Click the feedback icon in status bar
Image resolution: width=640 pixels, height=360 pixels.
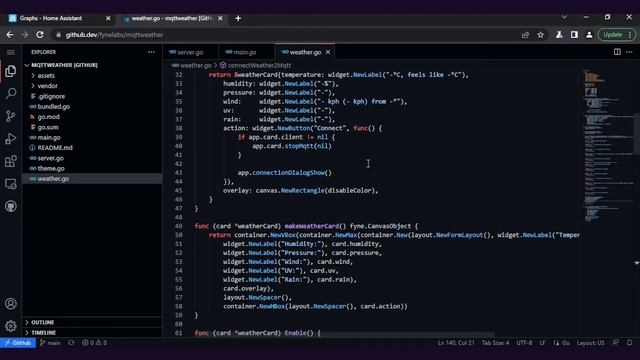tap(616, 343)
